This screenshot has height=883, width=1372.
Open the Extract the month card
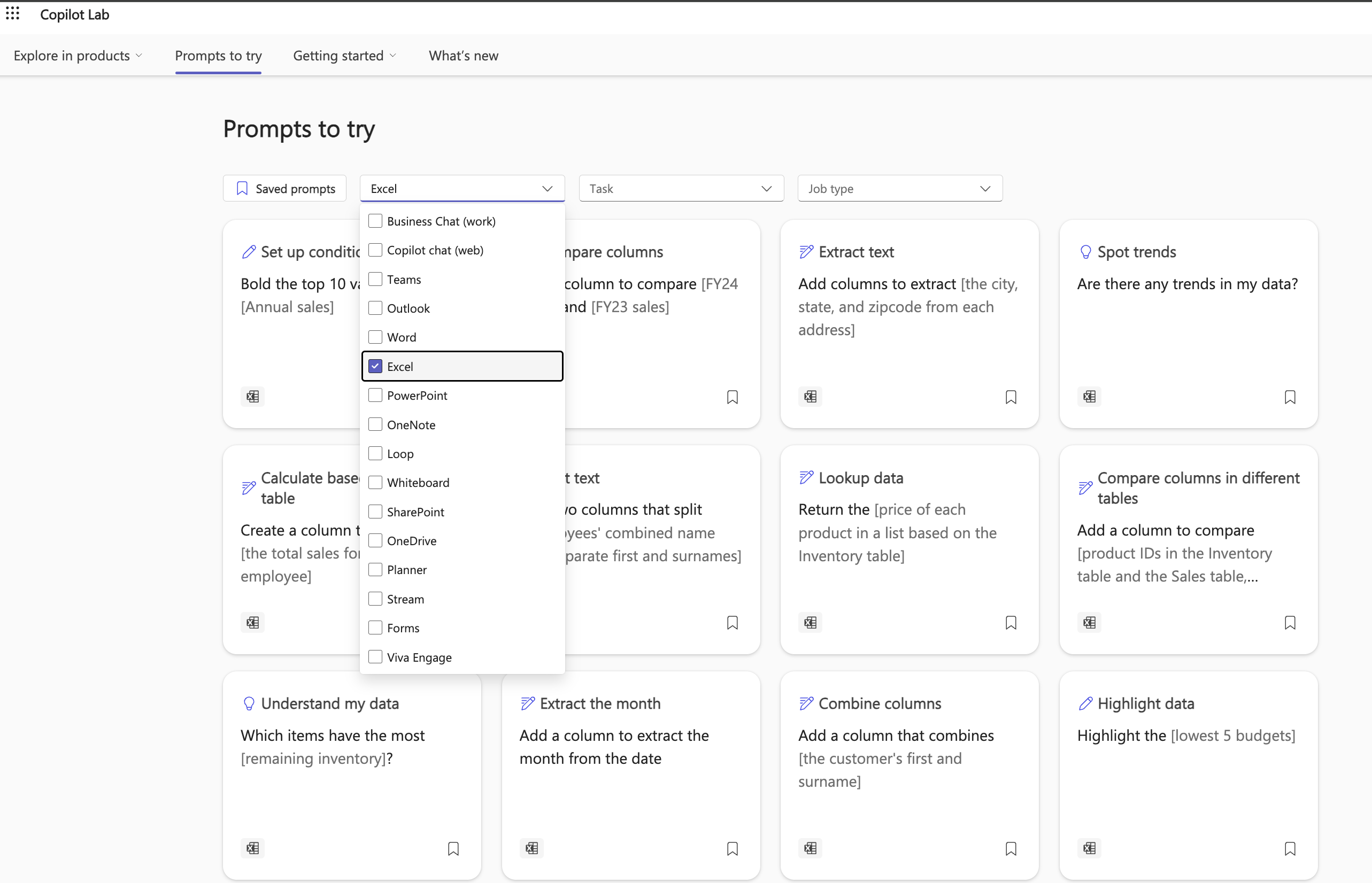(x=631, y=775)
